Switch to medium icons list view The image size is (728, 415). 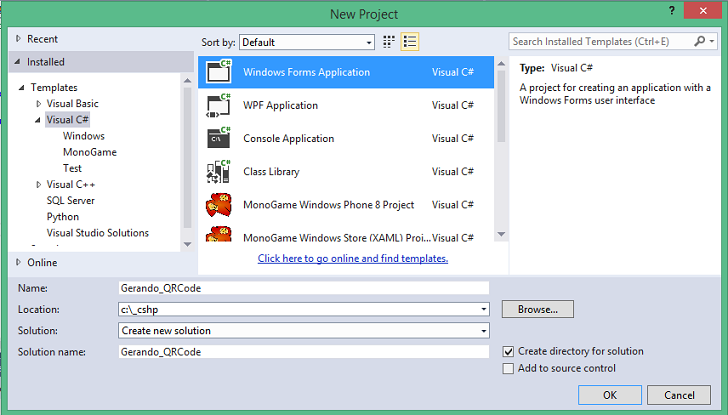(x=410, y=42)
